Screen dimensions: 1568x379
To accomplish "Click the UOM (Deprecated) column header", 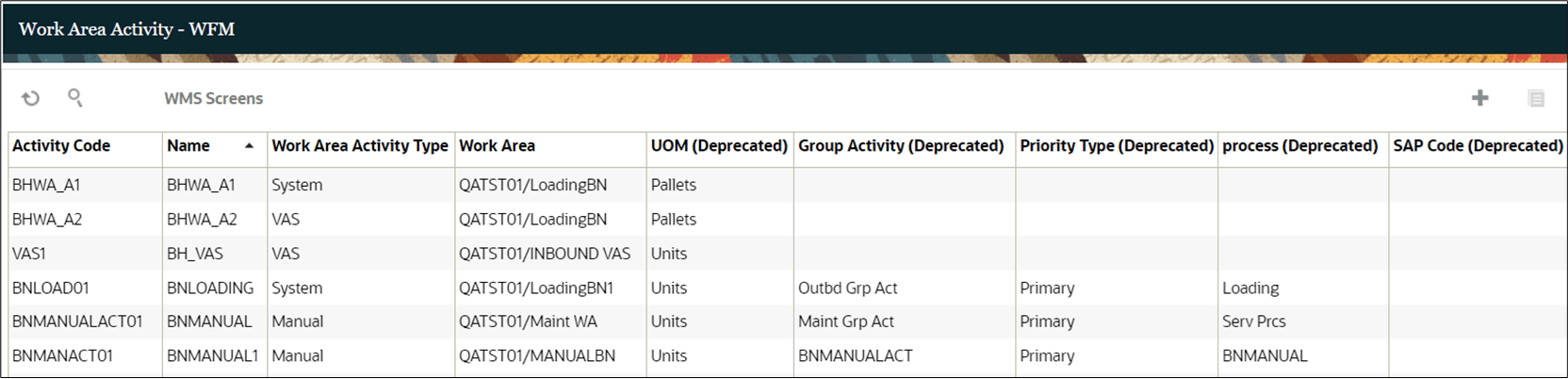I will 719,146.
